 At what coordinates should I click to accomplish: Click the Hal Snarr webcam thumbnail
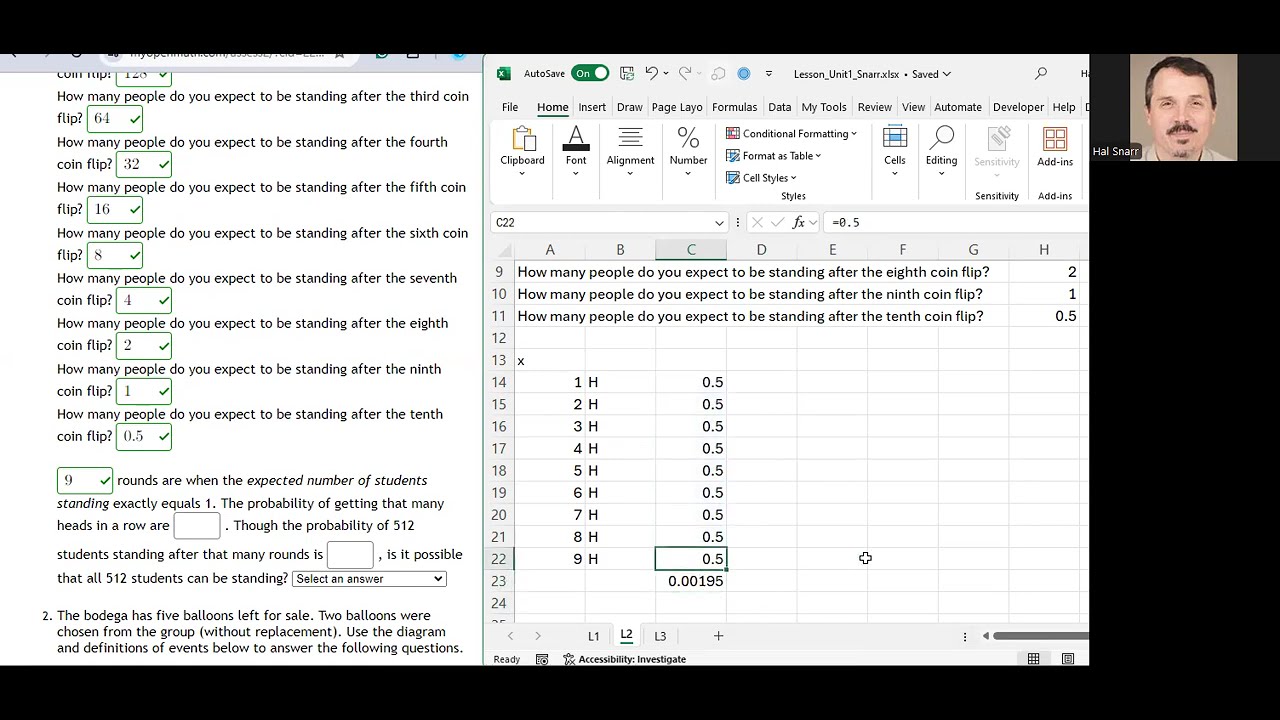[1183, 107]
